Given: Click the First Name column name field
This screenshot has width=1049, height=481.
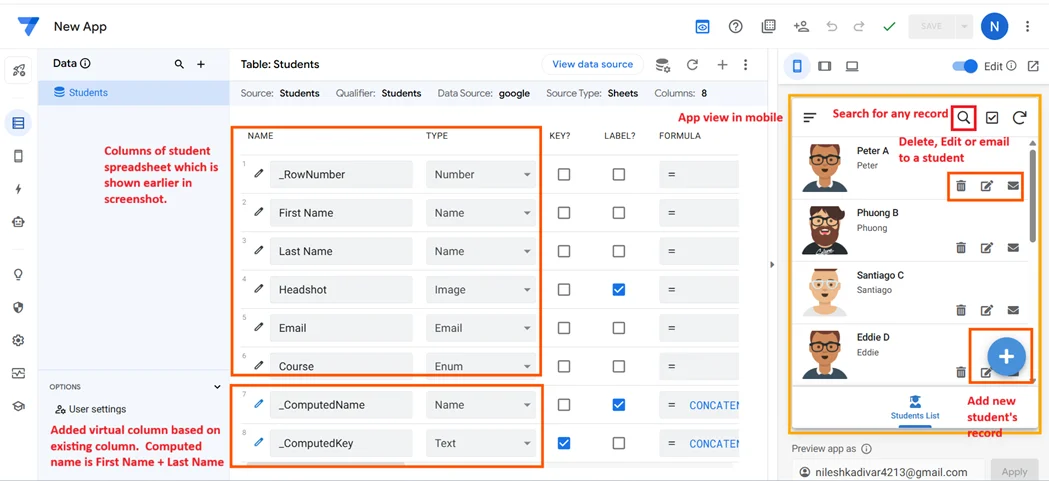Looking at the screenshot, I should tap(340, 213).
